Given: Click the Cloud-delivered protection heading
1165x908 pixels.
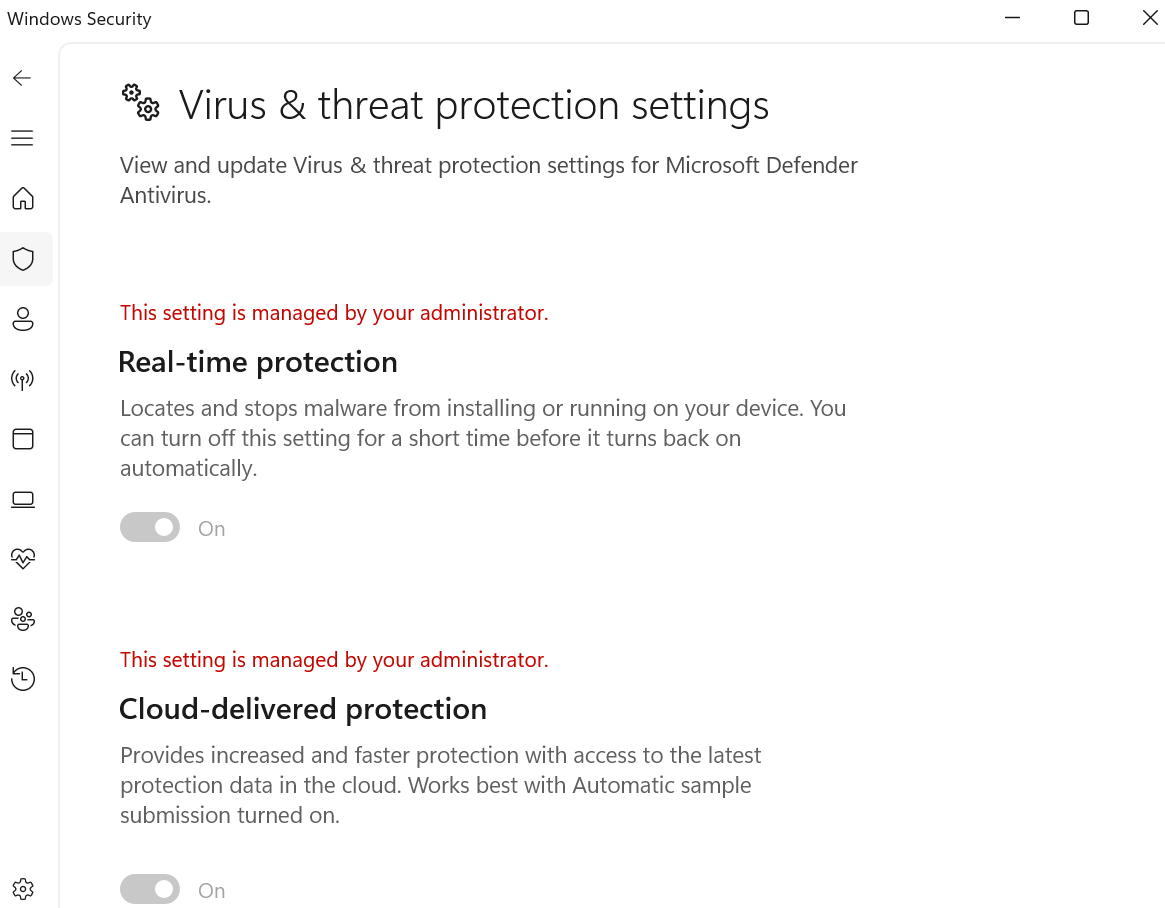Looking at the screenshot, I should (303, 709).
